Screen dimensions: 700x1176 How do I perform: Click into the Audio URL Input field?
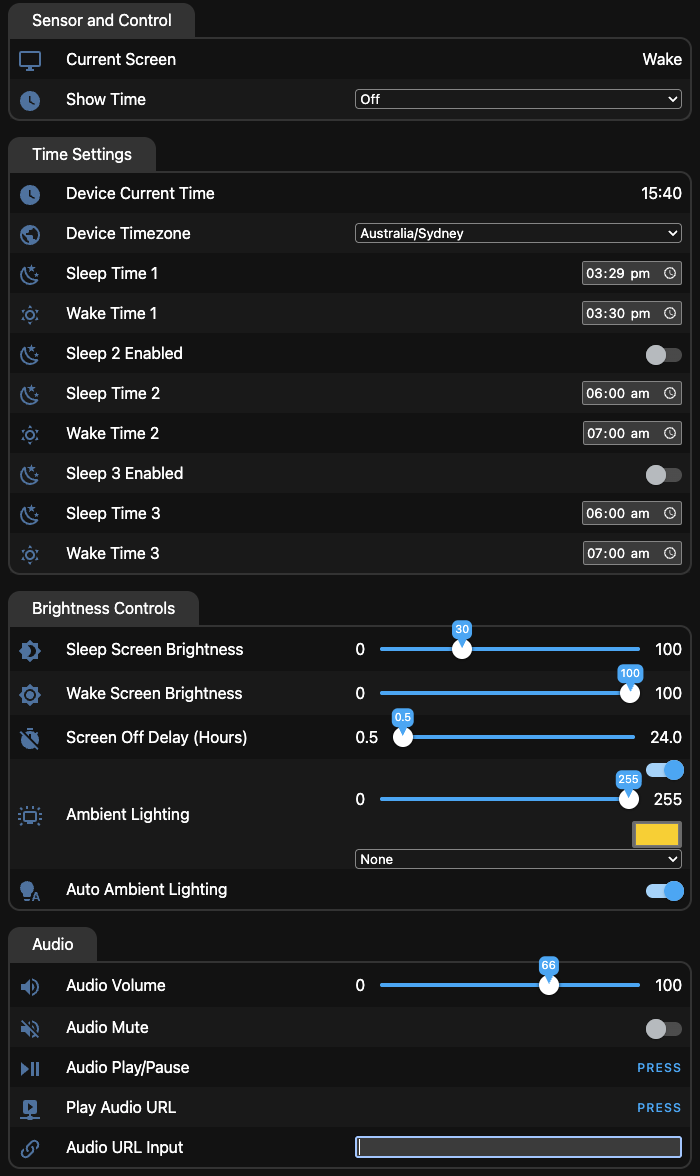[x=518, y=1148]
